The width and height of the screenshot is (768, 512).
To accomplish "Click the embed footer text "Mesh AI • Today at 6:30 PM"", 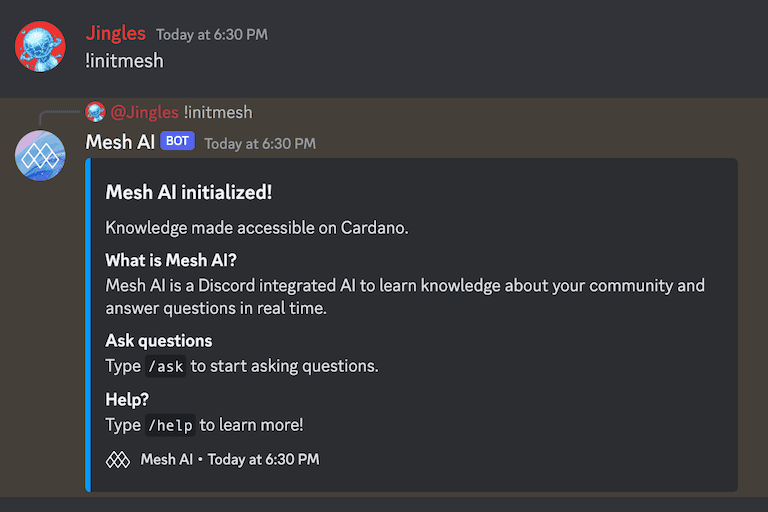I will pyautogui.click(x=230, y=460).
